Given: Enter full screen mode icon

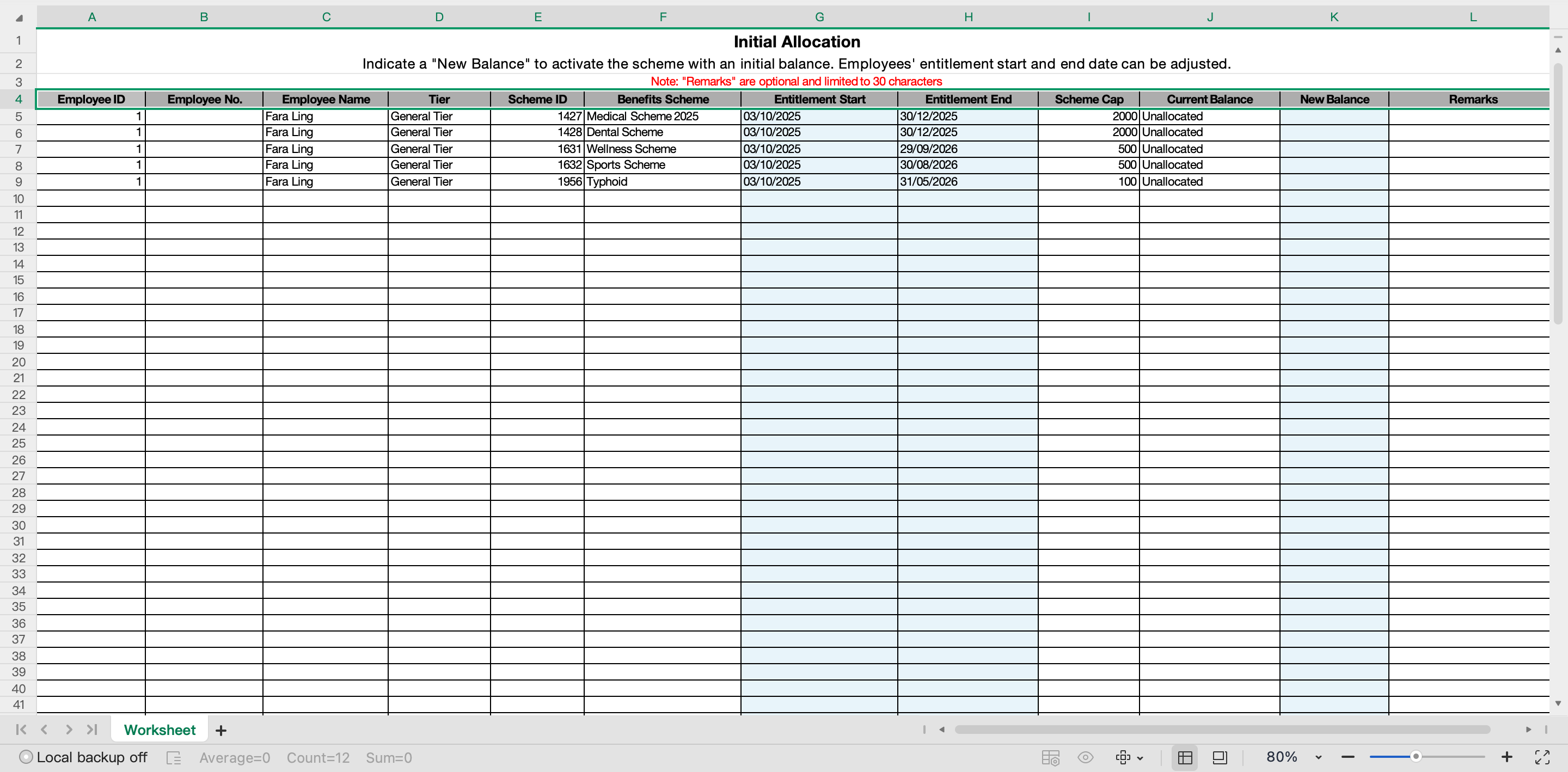Looking at the screenshot, I should 1542,757.
